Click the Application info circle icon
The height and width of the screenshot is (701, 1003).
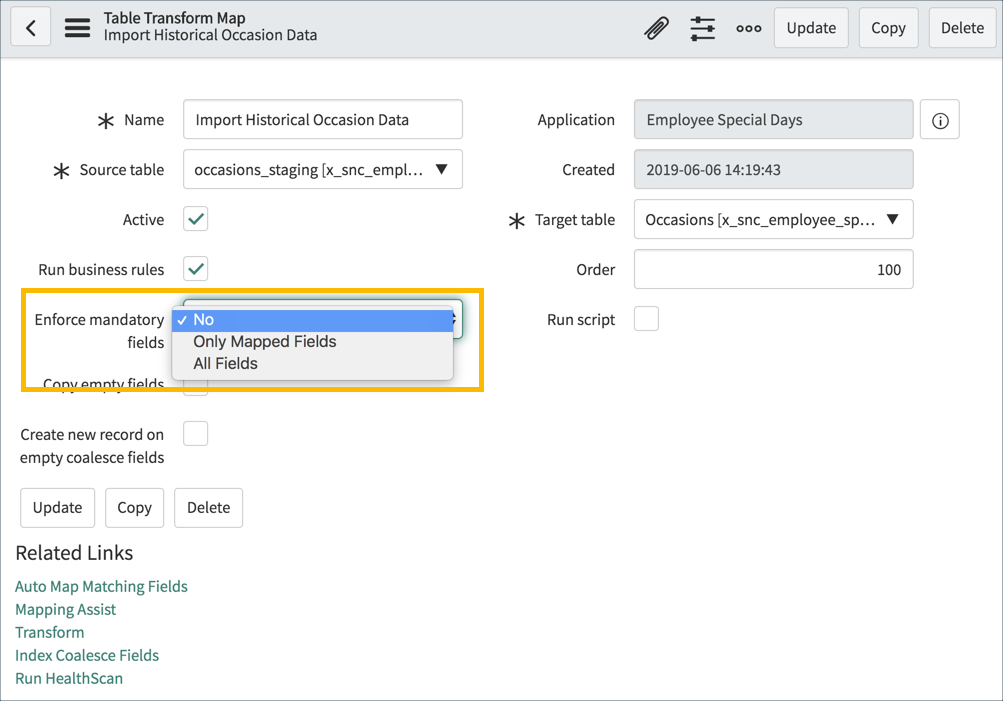click(x=938, y=119)
